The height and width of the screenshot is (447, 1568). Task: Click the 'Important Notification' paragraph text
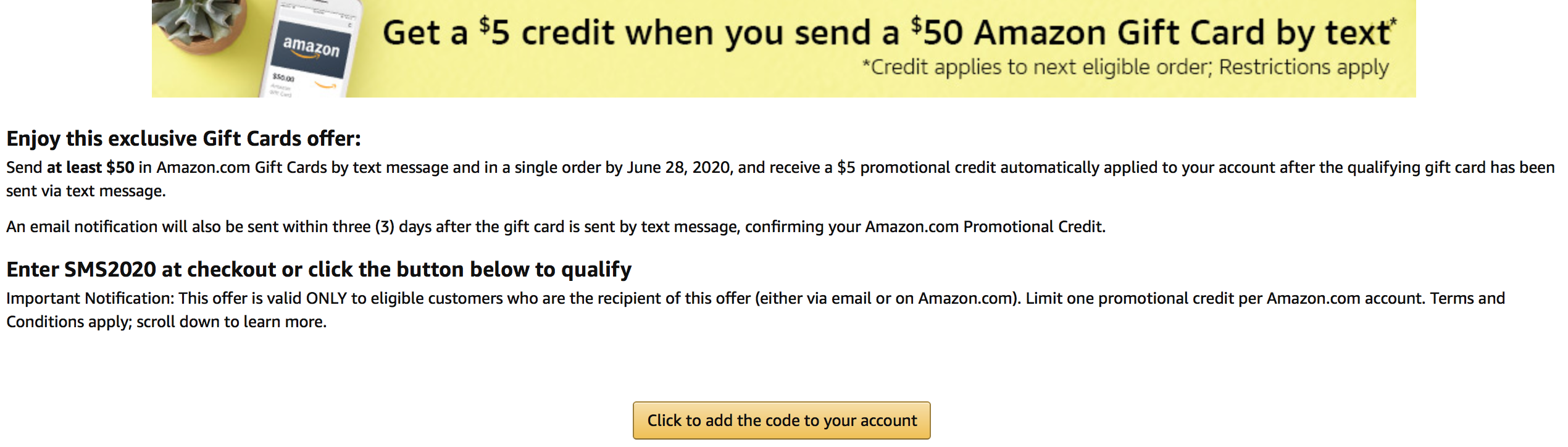tap(756, 310)
